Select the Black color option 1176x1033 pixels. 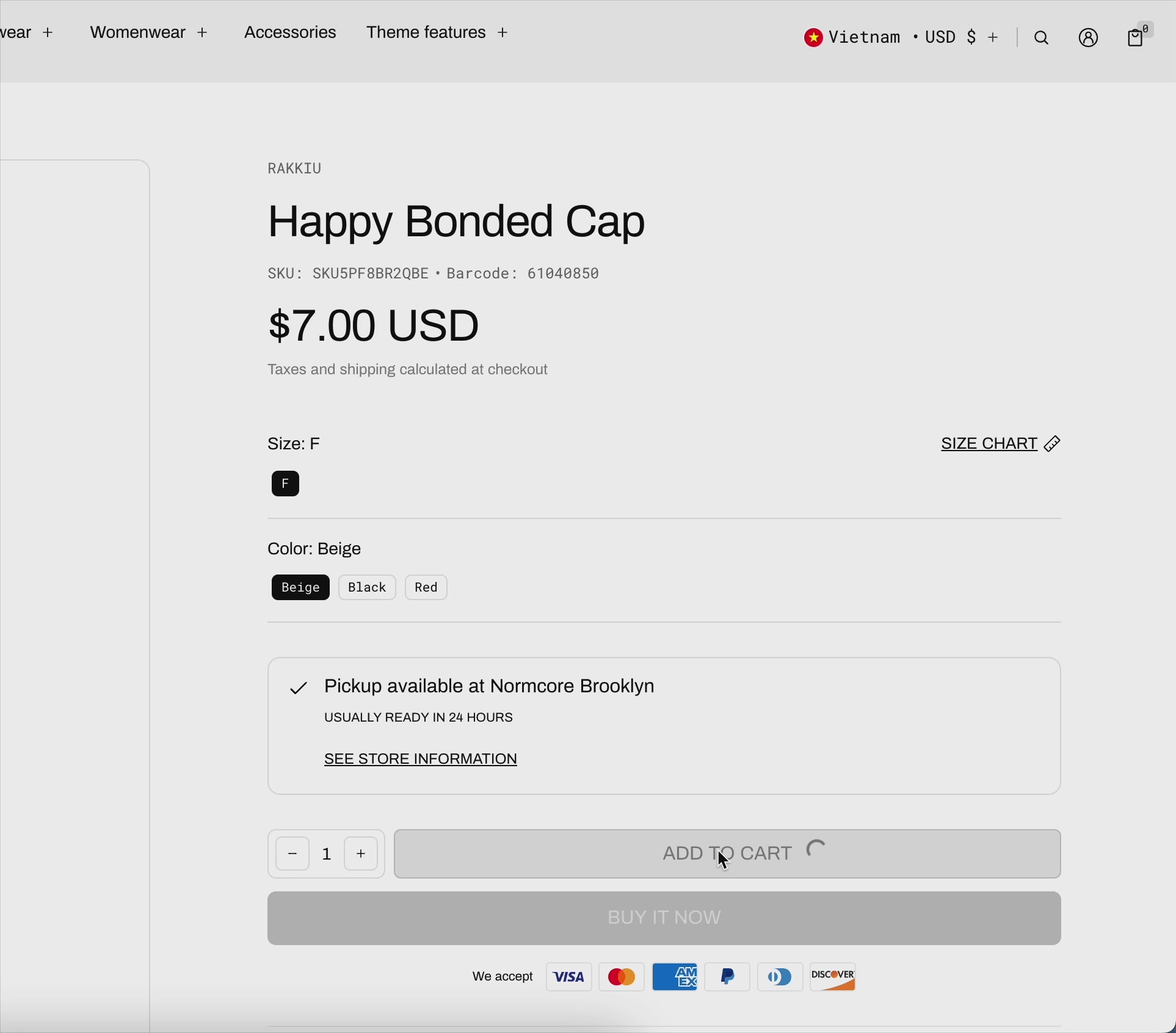[x=367, y=587]
